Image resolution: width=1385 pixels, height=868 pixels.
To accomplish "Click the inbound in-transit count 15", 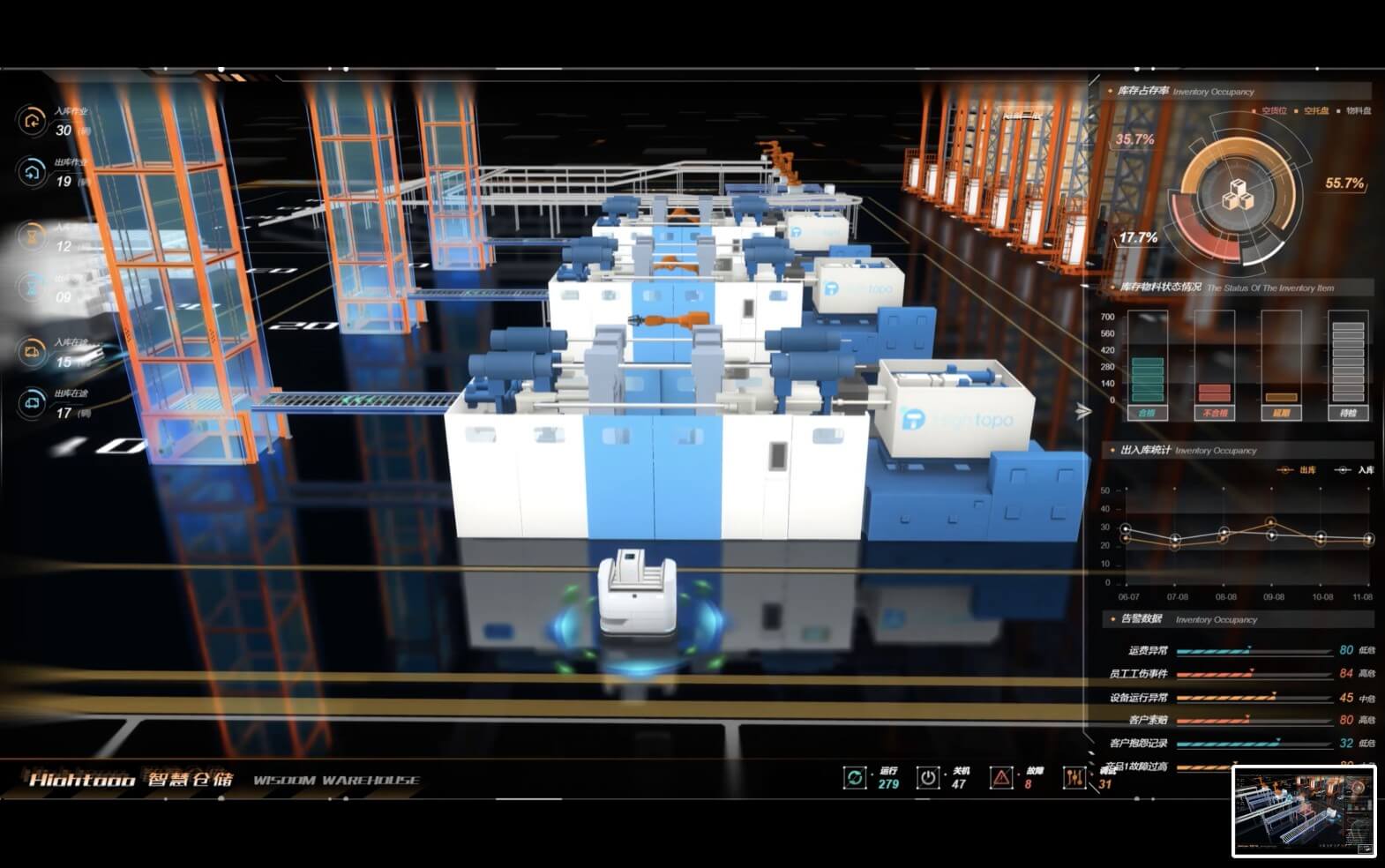I will (64, 363).
